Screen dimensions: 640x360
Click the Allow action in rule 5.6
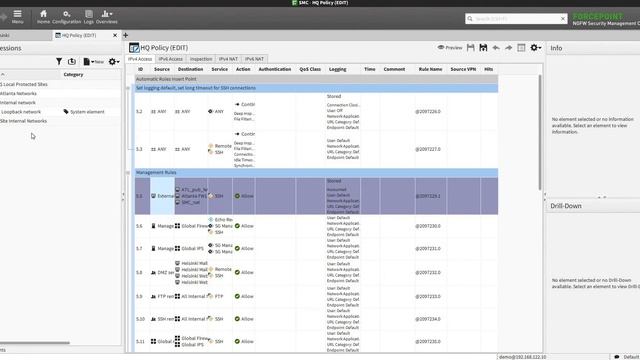click(x=244, y=226)
